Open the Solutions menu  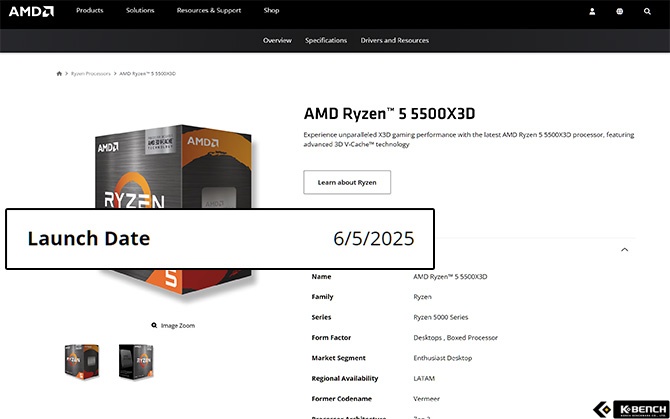point(140,10)
